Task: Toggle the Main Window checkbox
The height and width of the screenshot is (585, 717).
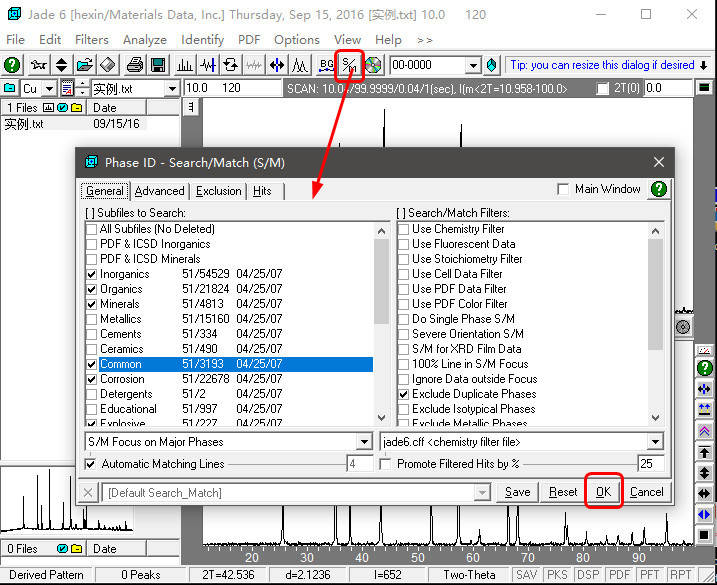Action: (563, 189)
